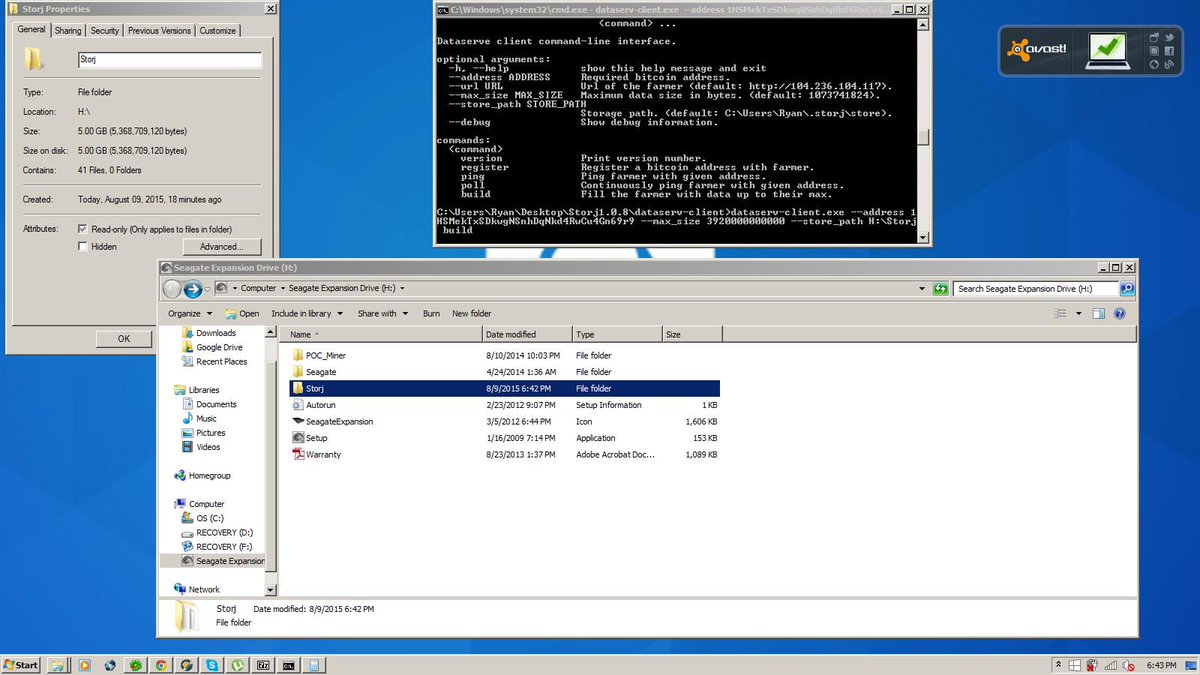Click the Storj Properties folder icon
Screen dimensions: 1200x675
pyautogui.click(x=35, y=61)
